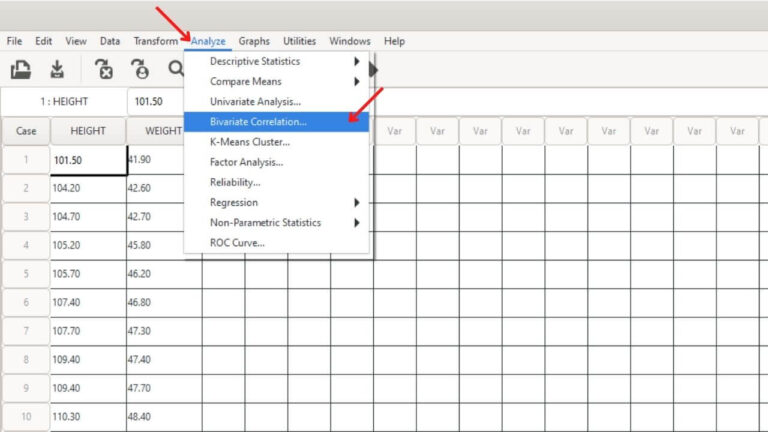Open the Windows menu
This screenshot has width=768, height=432.
click(350, 41)
